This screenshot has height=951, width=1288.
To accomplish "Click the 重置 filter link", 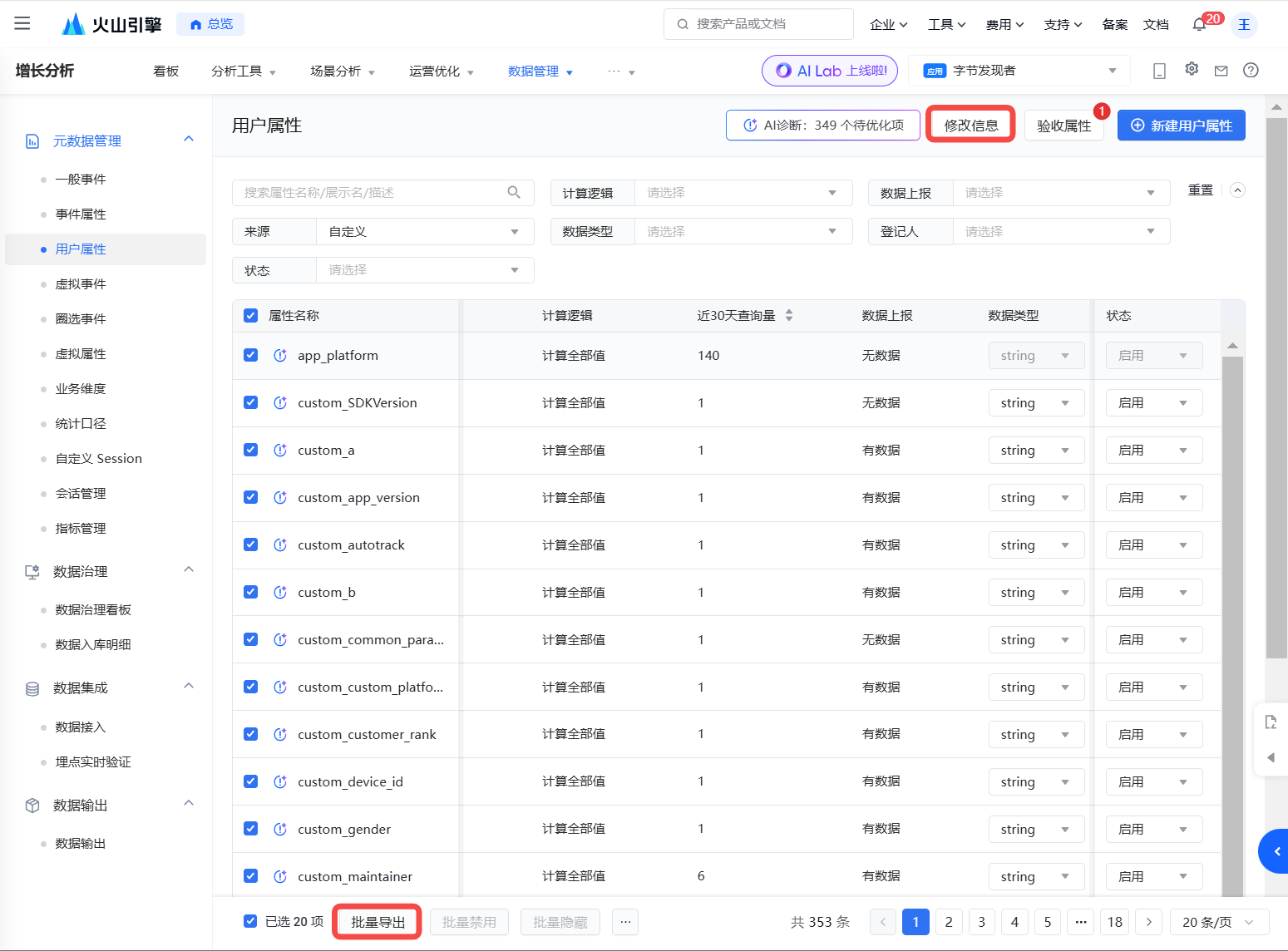I will click(x=1200, y=190).
